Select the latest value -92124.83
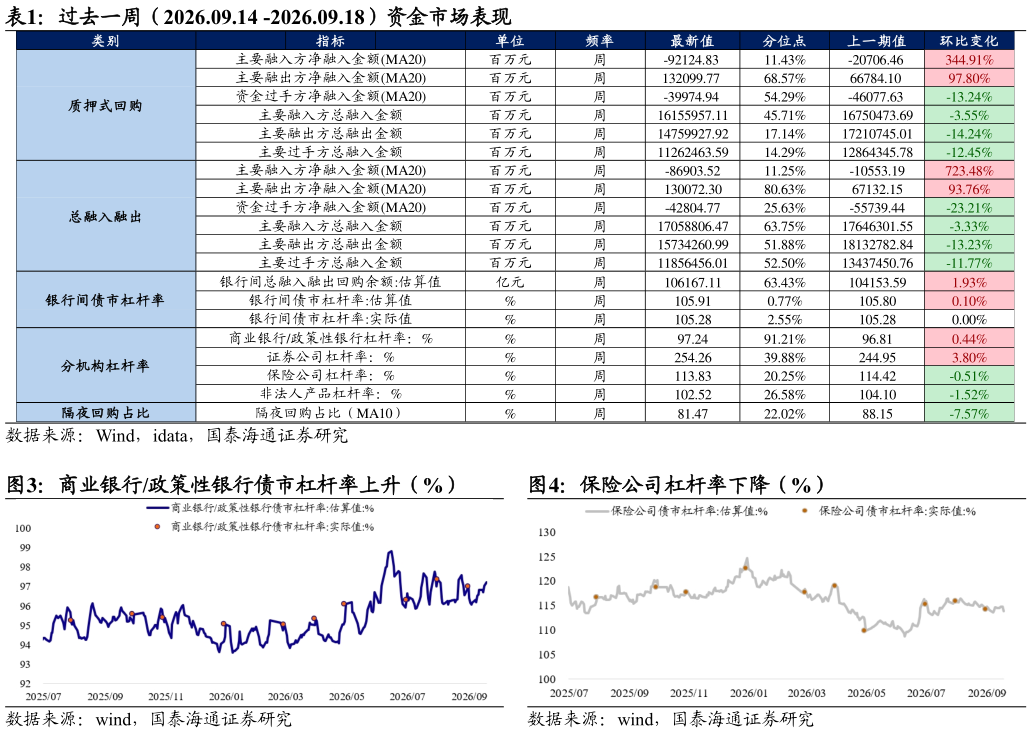1032x733 pixels. (x=692, y=60)
